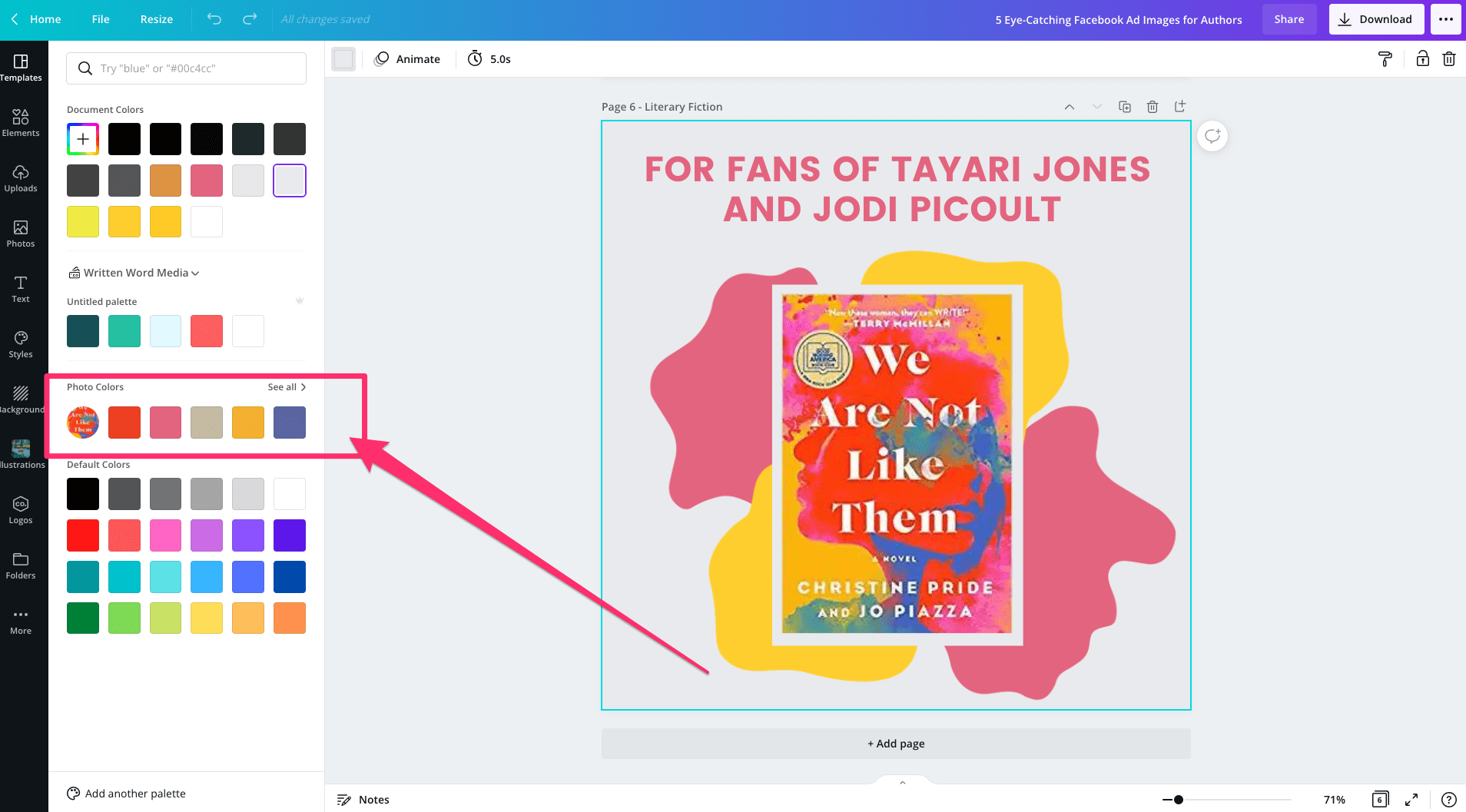Click the copy style paint roller icon

1385,59
